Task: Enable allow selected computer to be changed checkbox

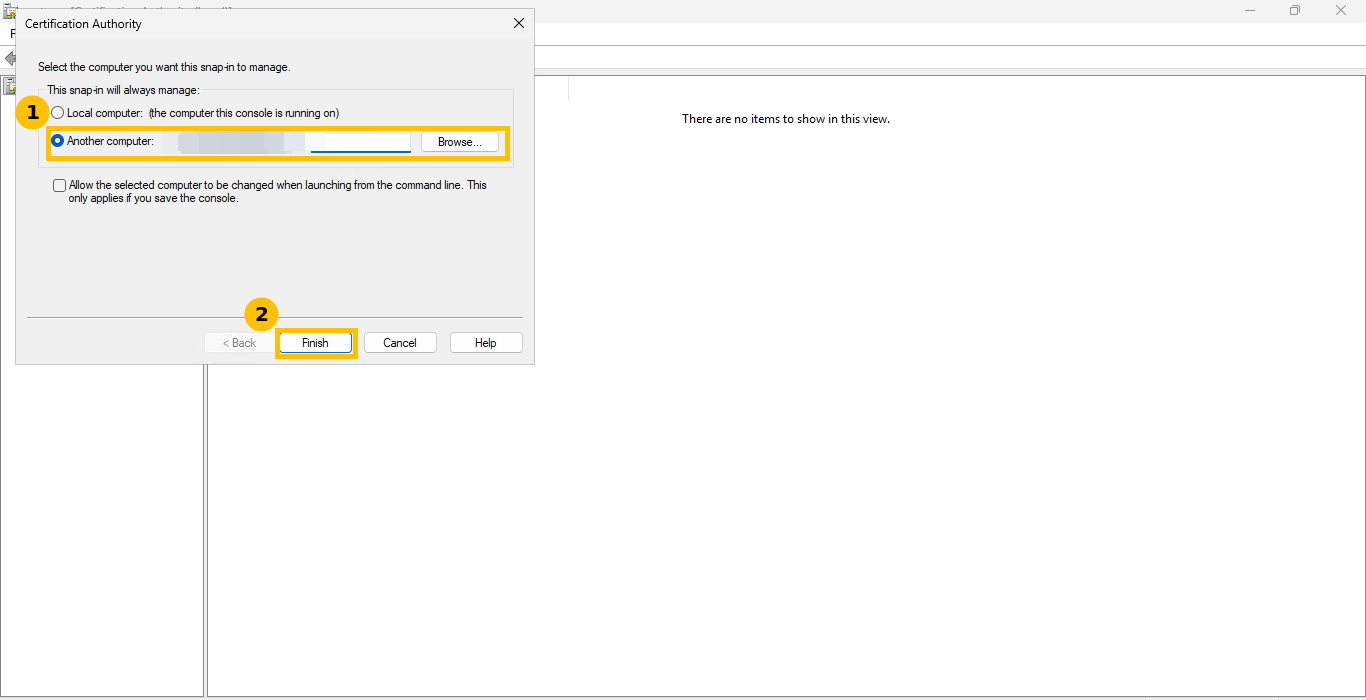Action: 59,185
